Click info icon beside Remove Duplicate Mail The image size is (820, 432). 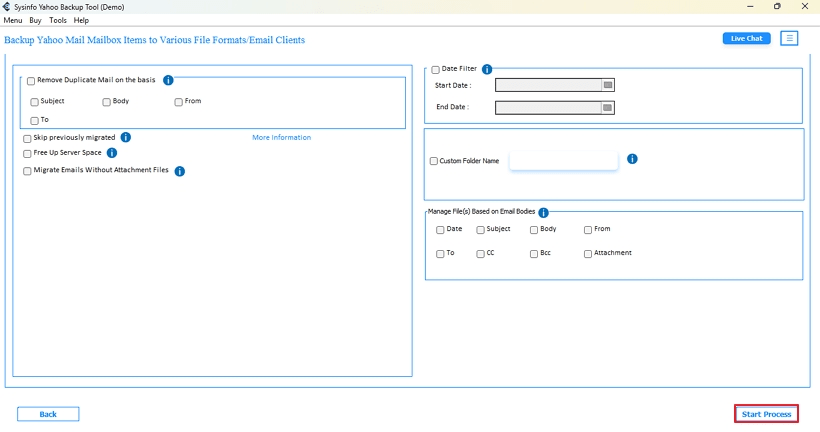pyautogui.click(x=168, y=80)
